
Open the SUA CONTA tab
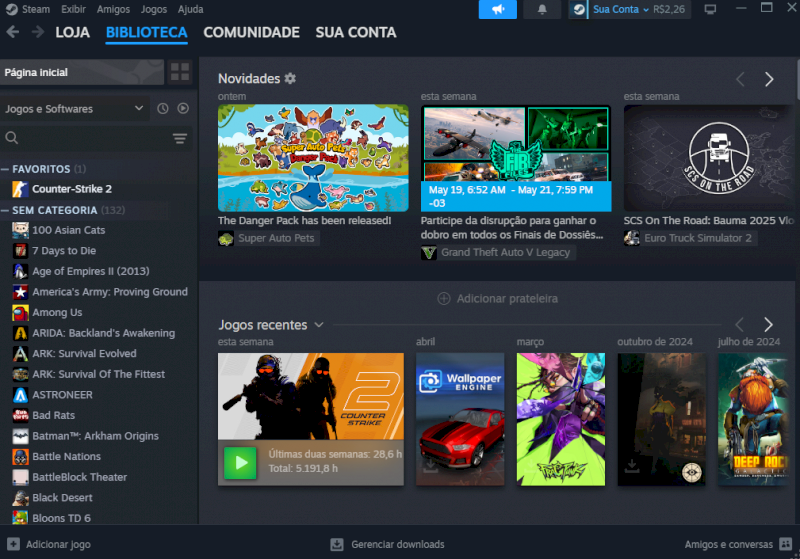coord(356,32)
